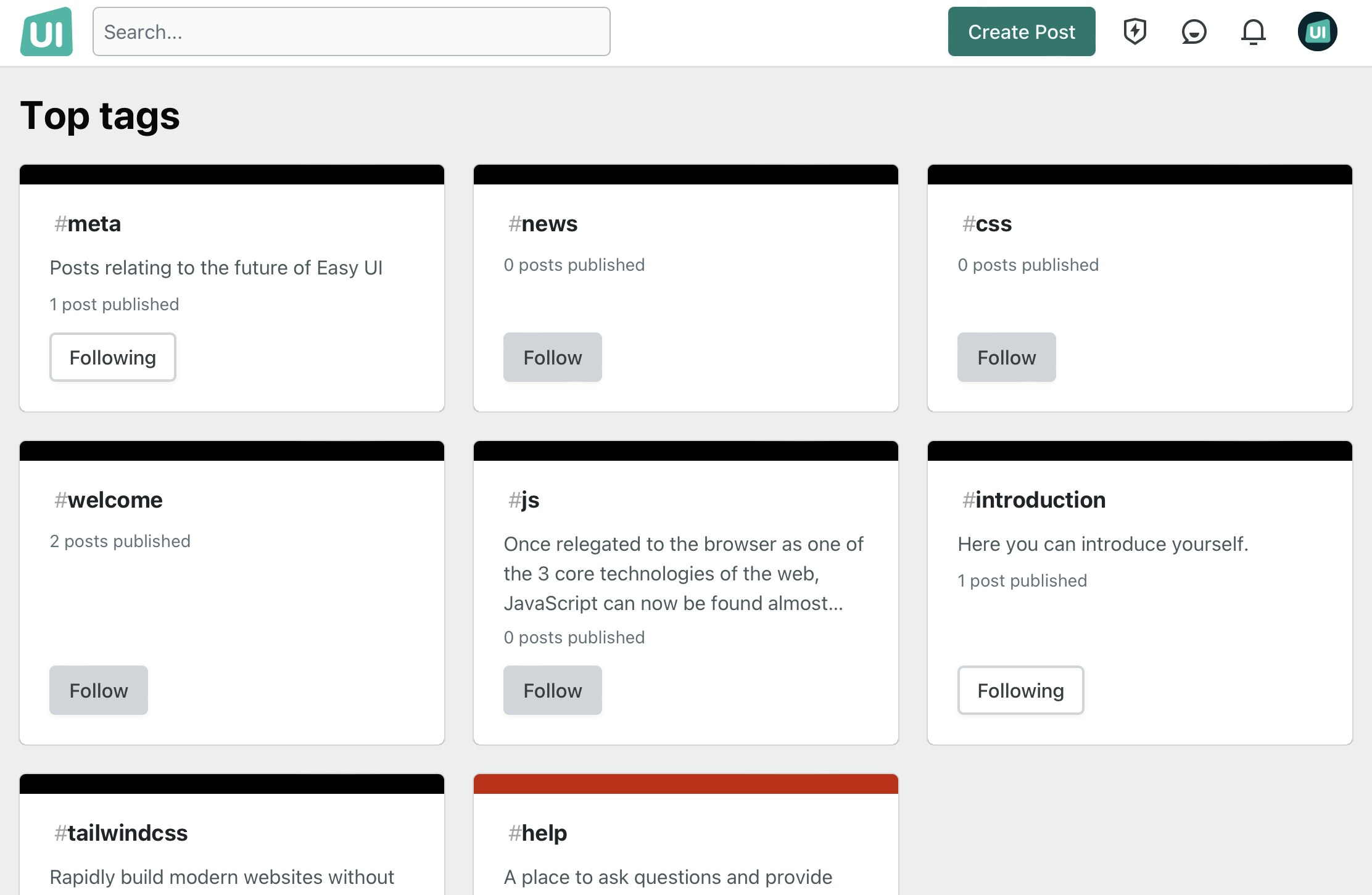Open the moderation shield icon
The height and width of the screenshot is (895, 1372).
1135,31
